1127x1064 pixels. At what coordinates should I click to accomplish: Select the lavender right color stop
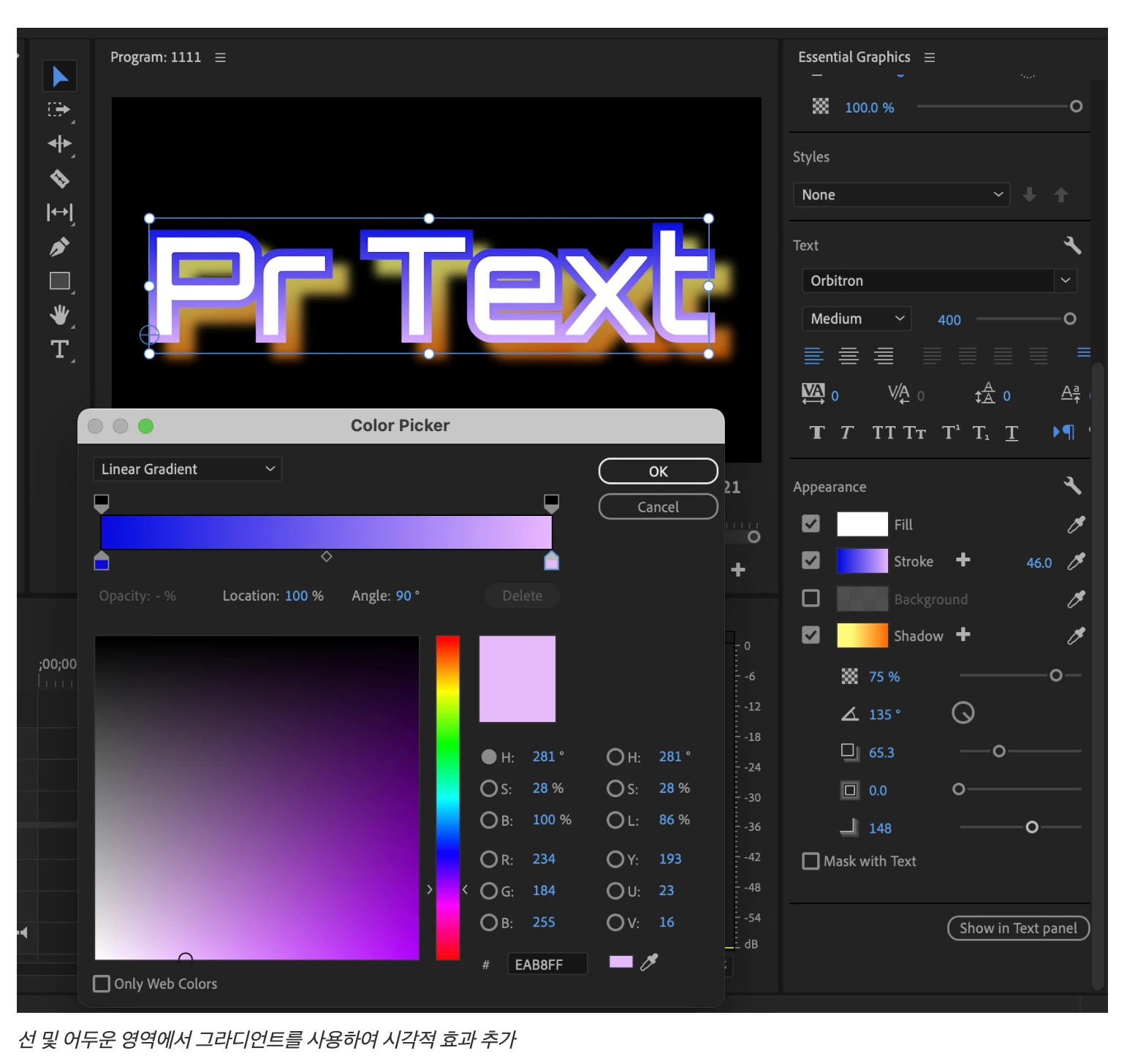coord(552,560)
